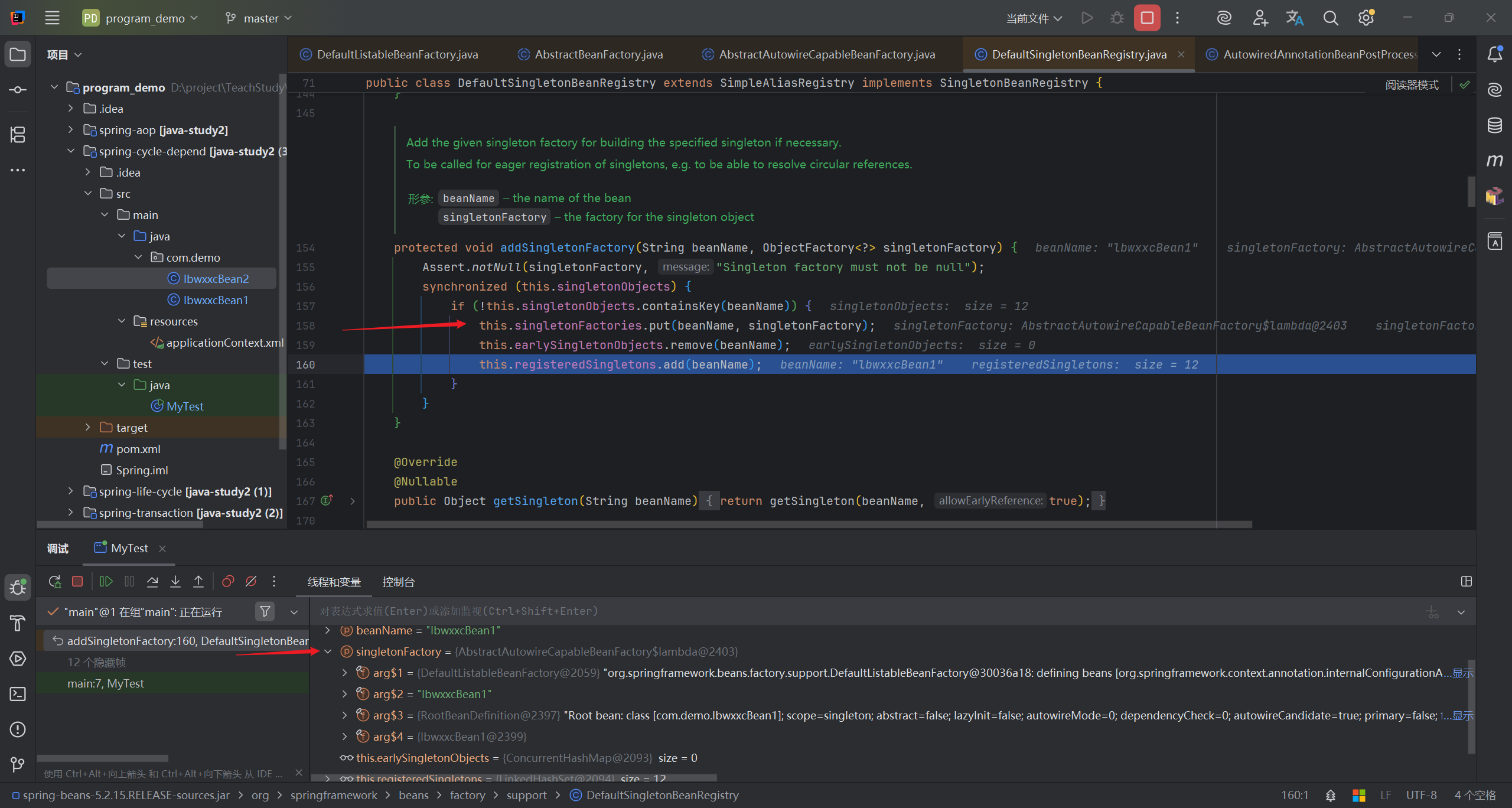Open the View Breakpoints dialog
Viewport: 1512px width, 808px height.
click(228, 582)
